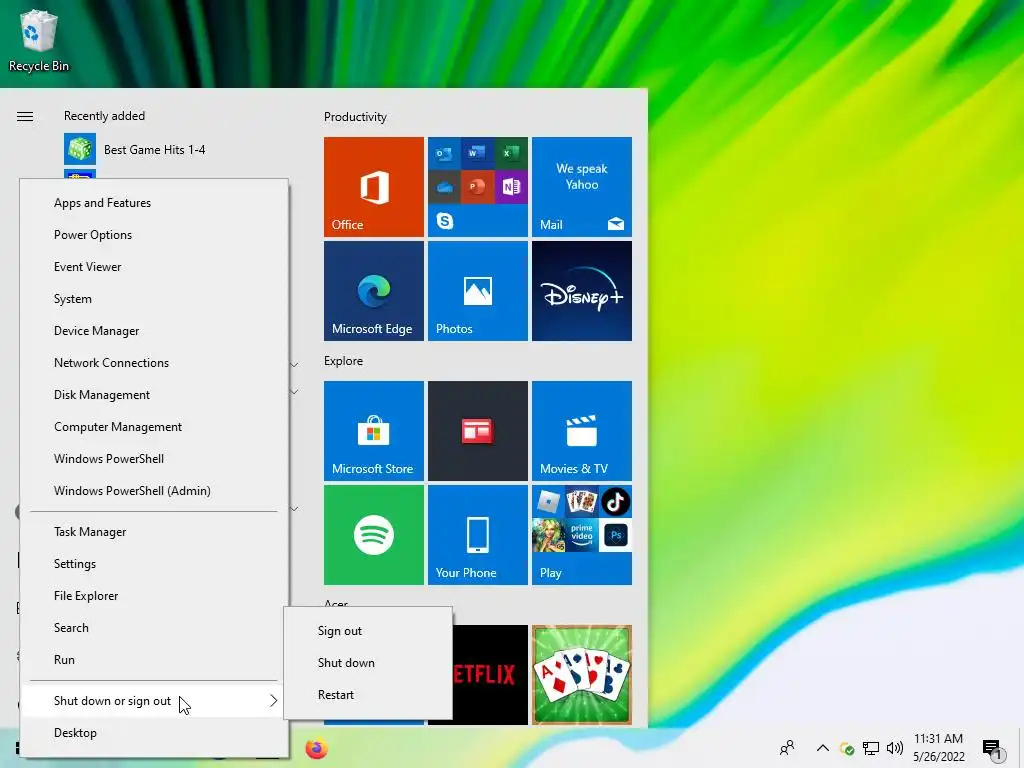Select Apps and Features
The height and width of the screenshot is (768, 1024).
tap(154, 203)
